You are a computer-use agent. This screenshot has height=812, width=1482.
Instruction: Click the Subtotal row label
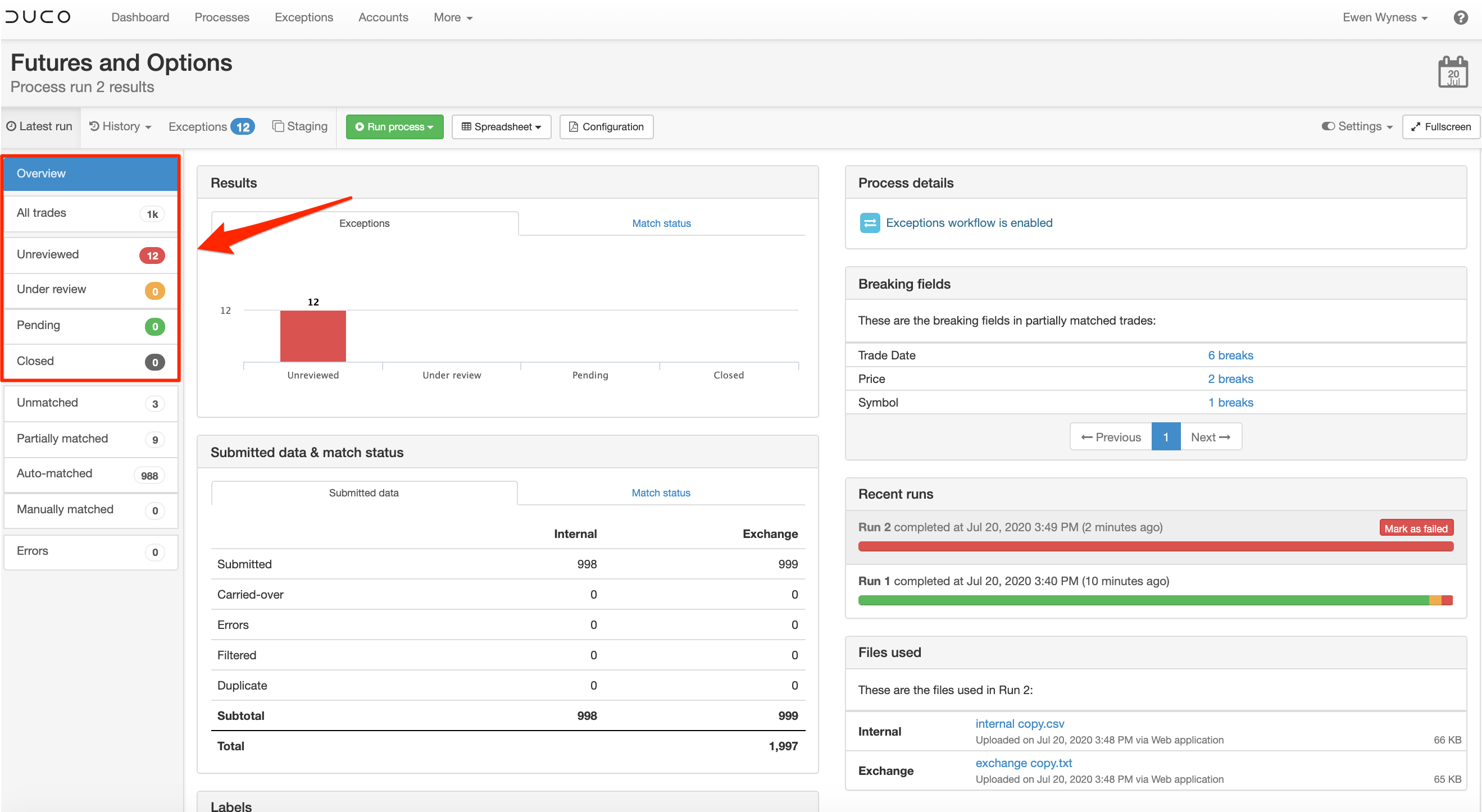point(240,716)
